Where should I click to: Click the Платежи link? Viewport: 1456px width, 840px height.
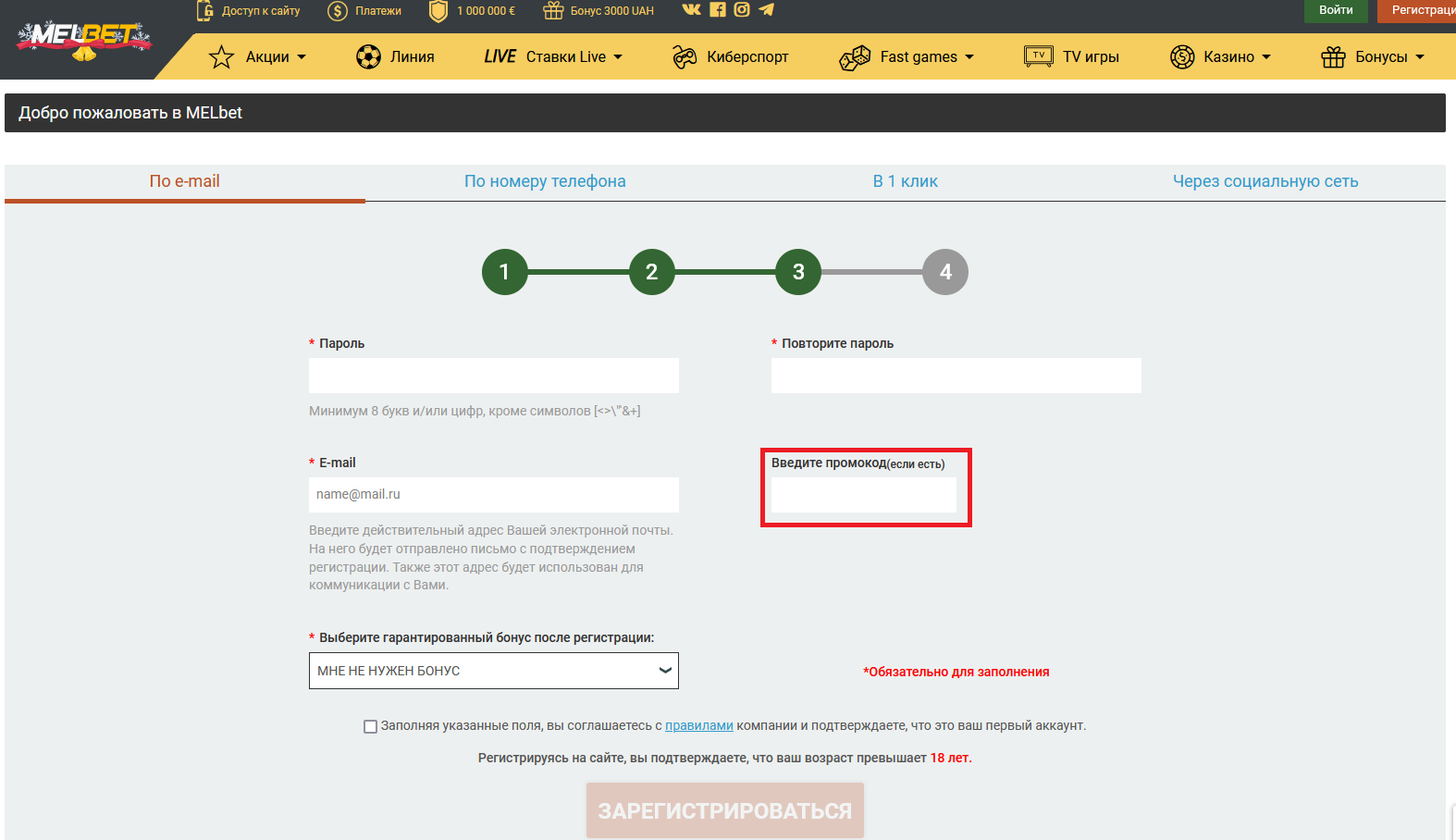[378, 11]
